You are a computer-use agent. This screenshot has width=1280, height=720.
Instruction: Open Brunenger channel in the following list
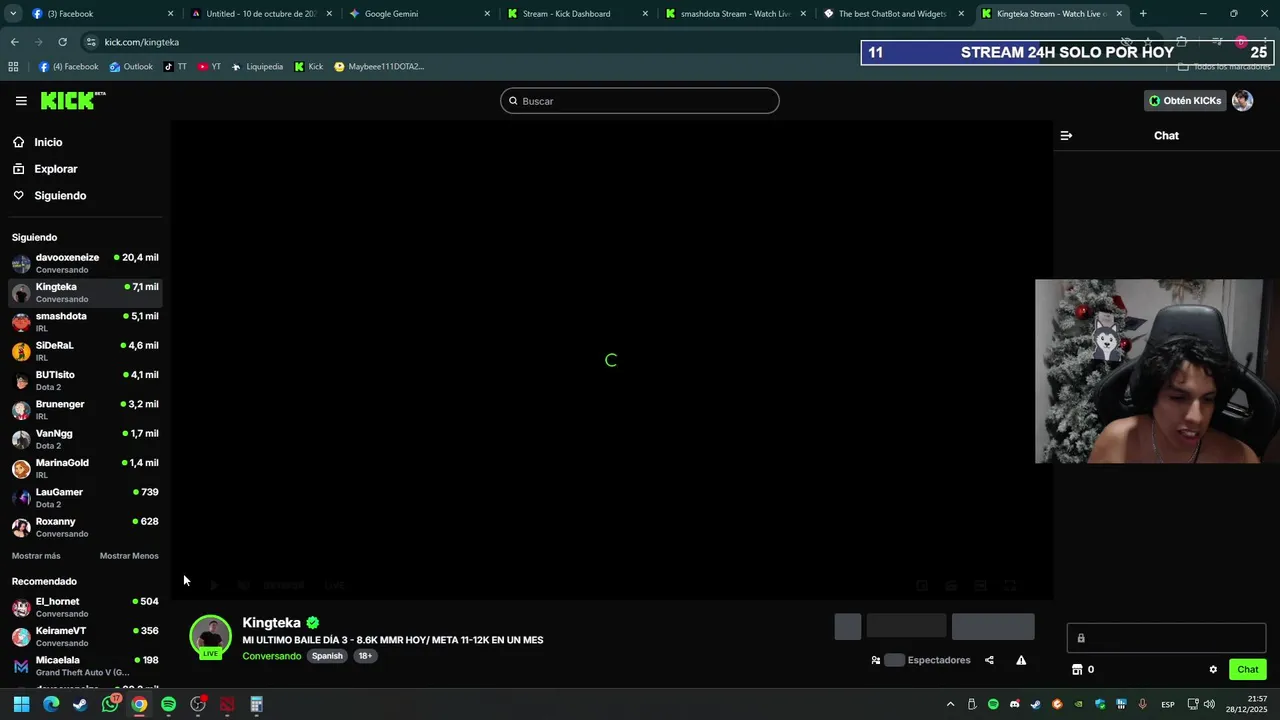click(85, 410)
